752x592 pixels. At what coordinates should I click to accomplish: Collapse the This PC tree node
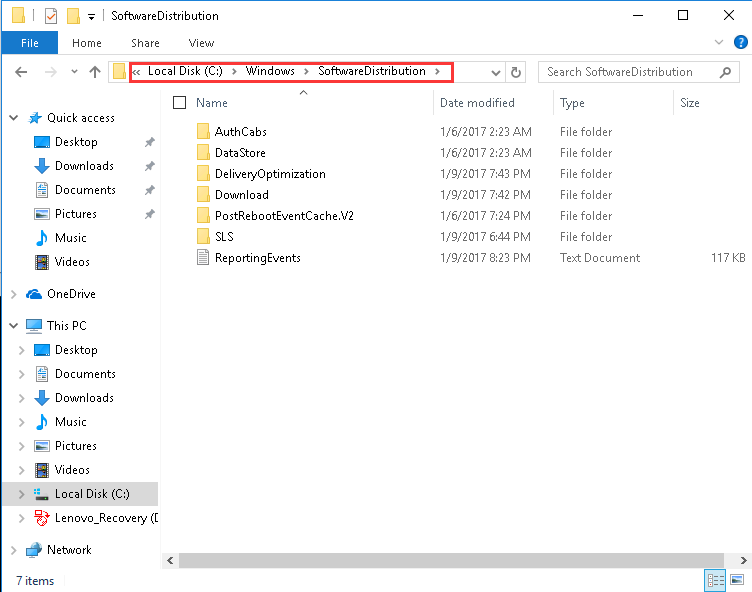click(14, 326)
